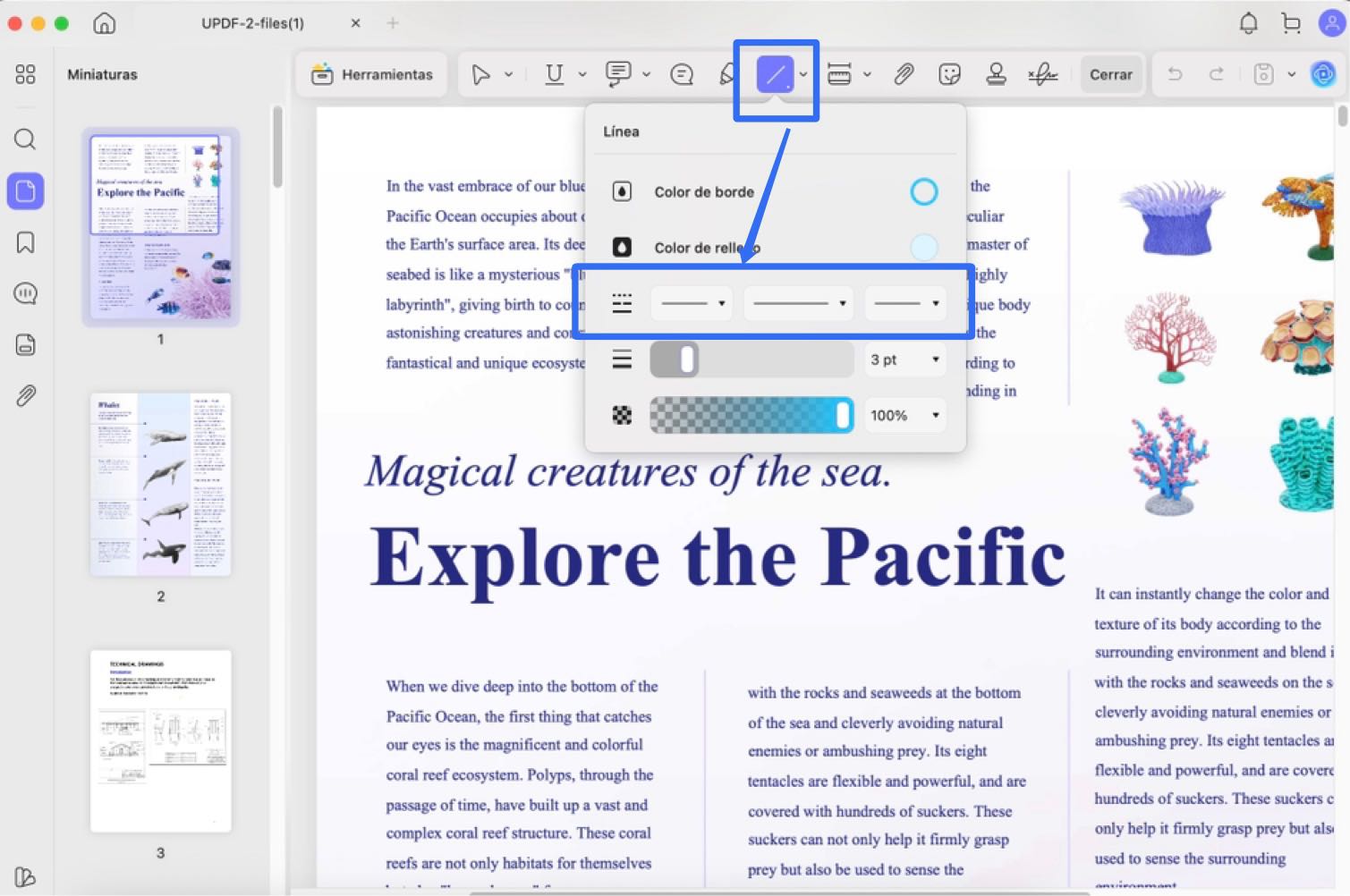Show the attachments panel in sidebar
Screen dimensions: 1350x896
25,395
